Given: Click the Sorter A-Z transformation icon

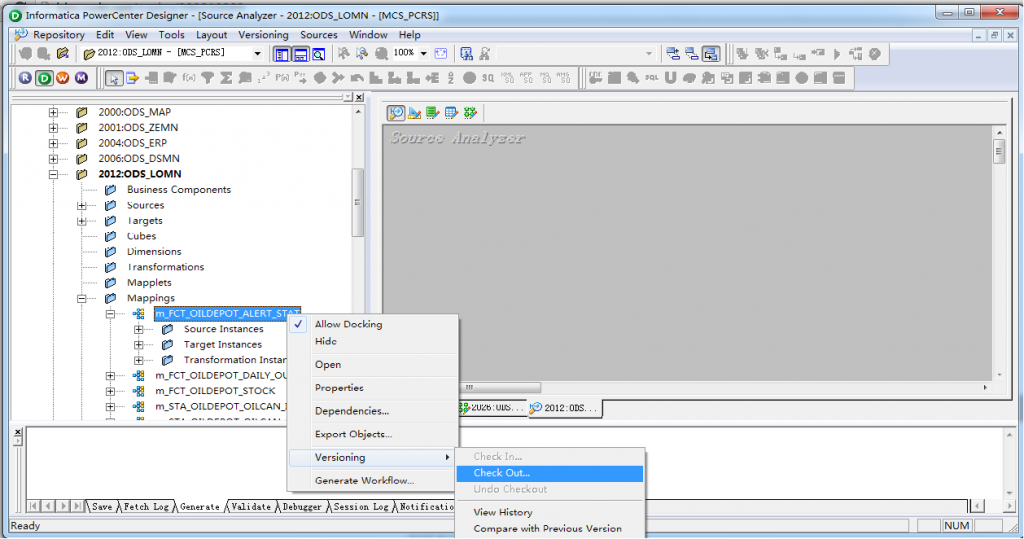Looking at the screenshot, I should [451, 78].
